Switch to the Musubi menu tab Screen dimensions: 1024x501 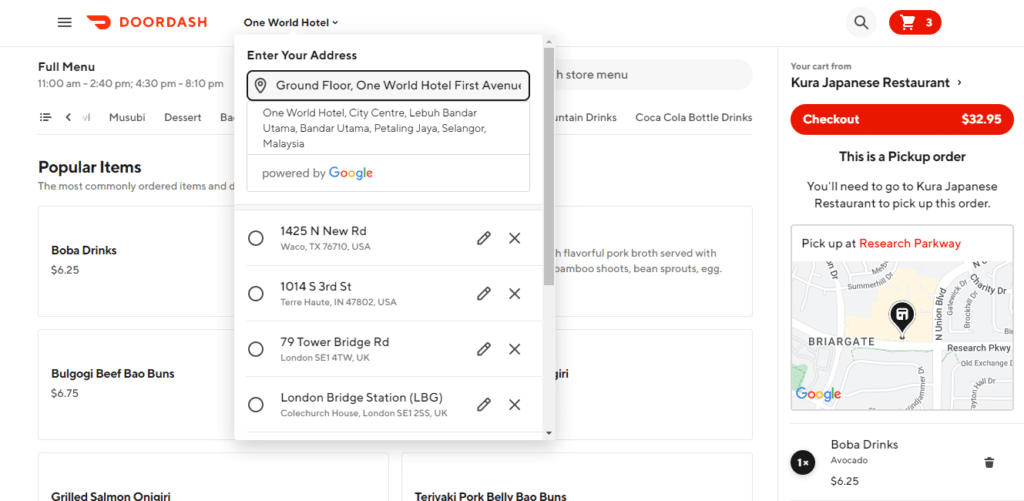tap(127, 118)
